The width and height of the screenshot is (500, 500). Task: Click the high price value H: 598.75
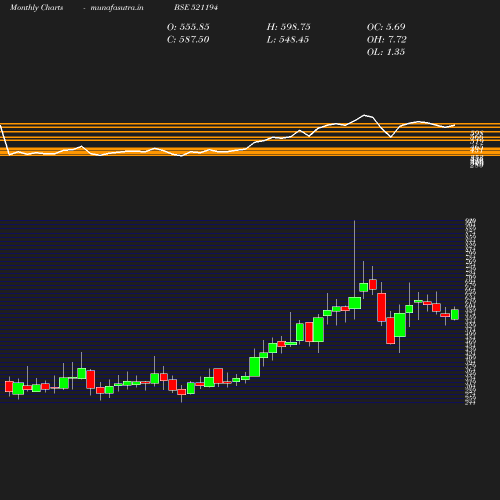[288, 27]
